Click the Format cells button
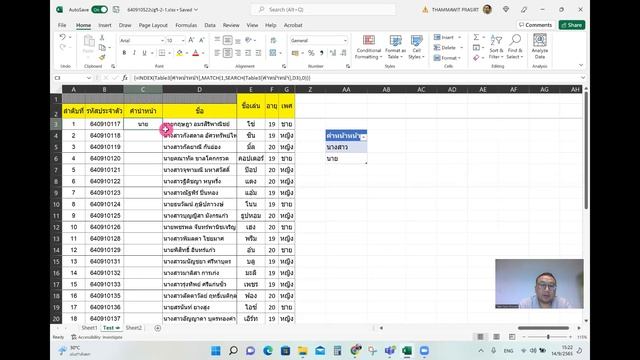640x360 pixels. [x=447, y=58]
